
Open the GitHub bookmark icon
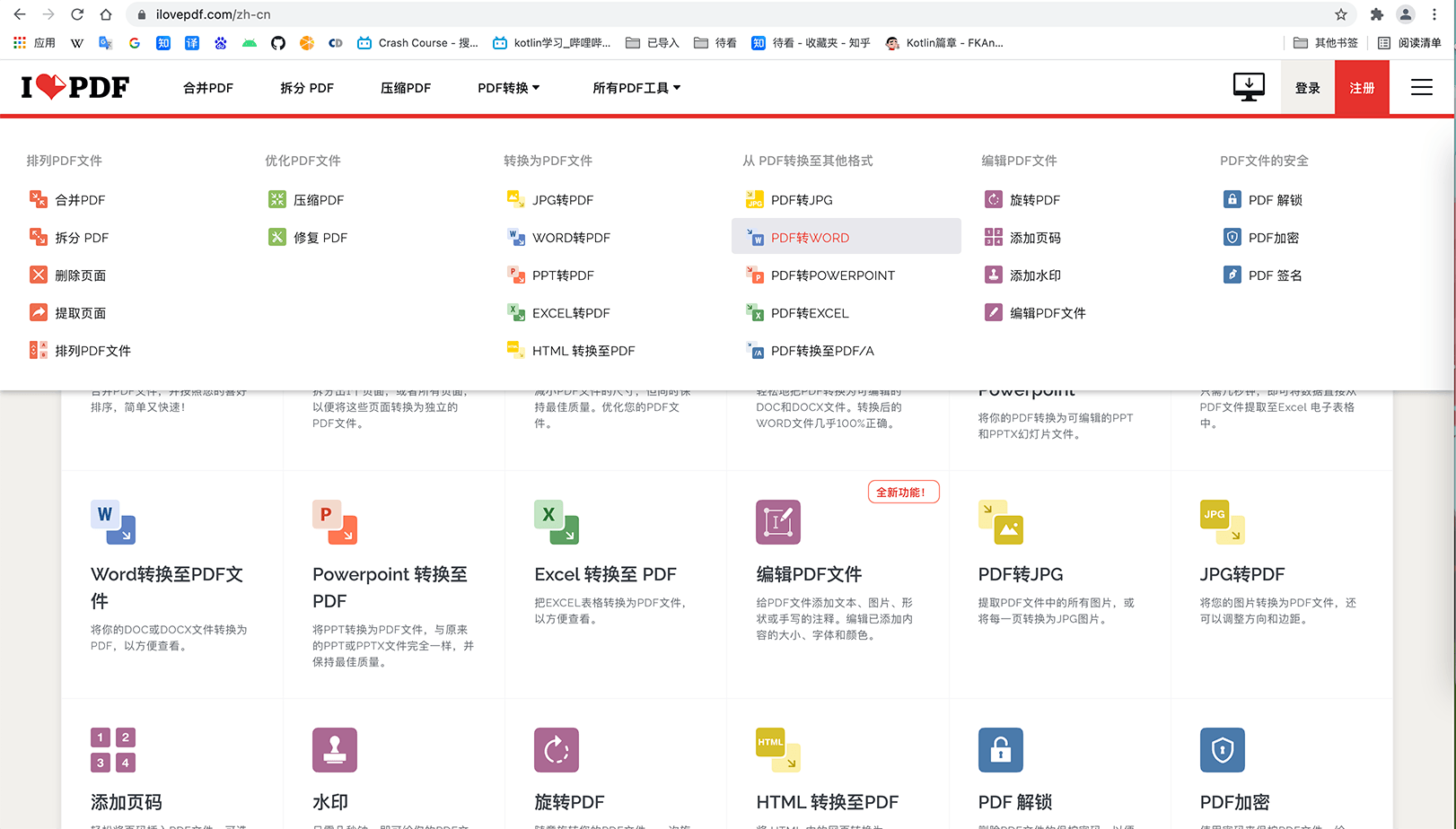[x=278, y=42]
